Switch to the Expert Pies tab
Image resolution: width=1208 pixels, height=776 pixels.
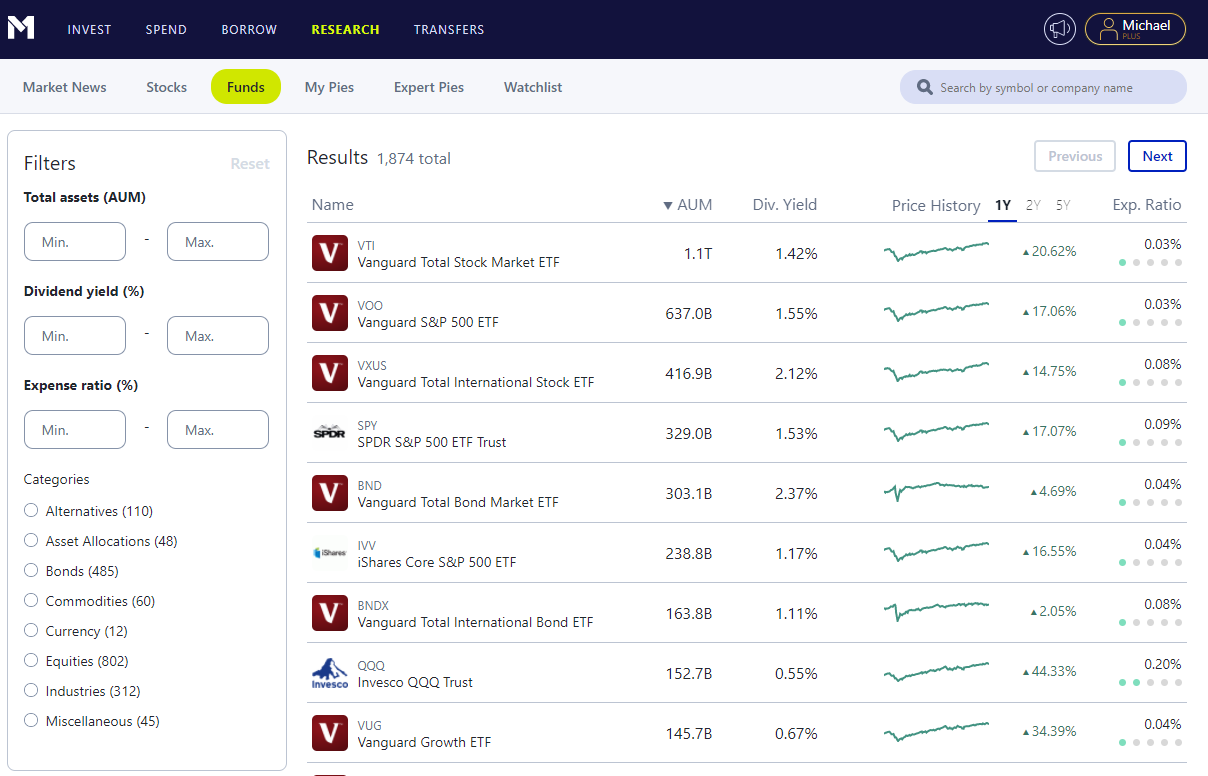pyautogui.click(x=429, y=87)
